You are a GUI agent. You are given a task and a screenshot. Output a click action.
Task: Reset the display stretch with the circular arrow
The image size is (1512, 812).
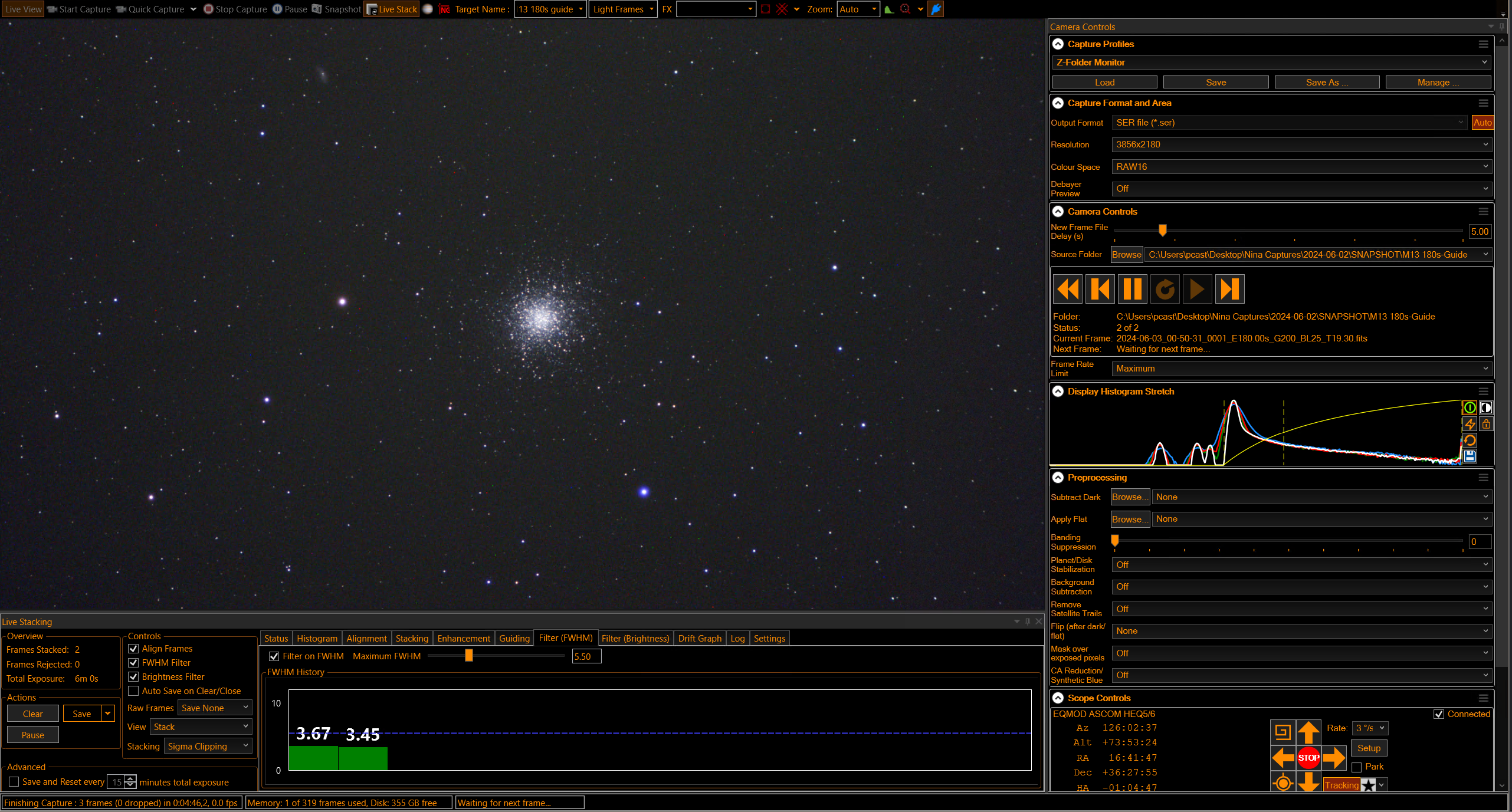[1470, 440]
